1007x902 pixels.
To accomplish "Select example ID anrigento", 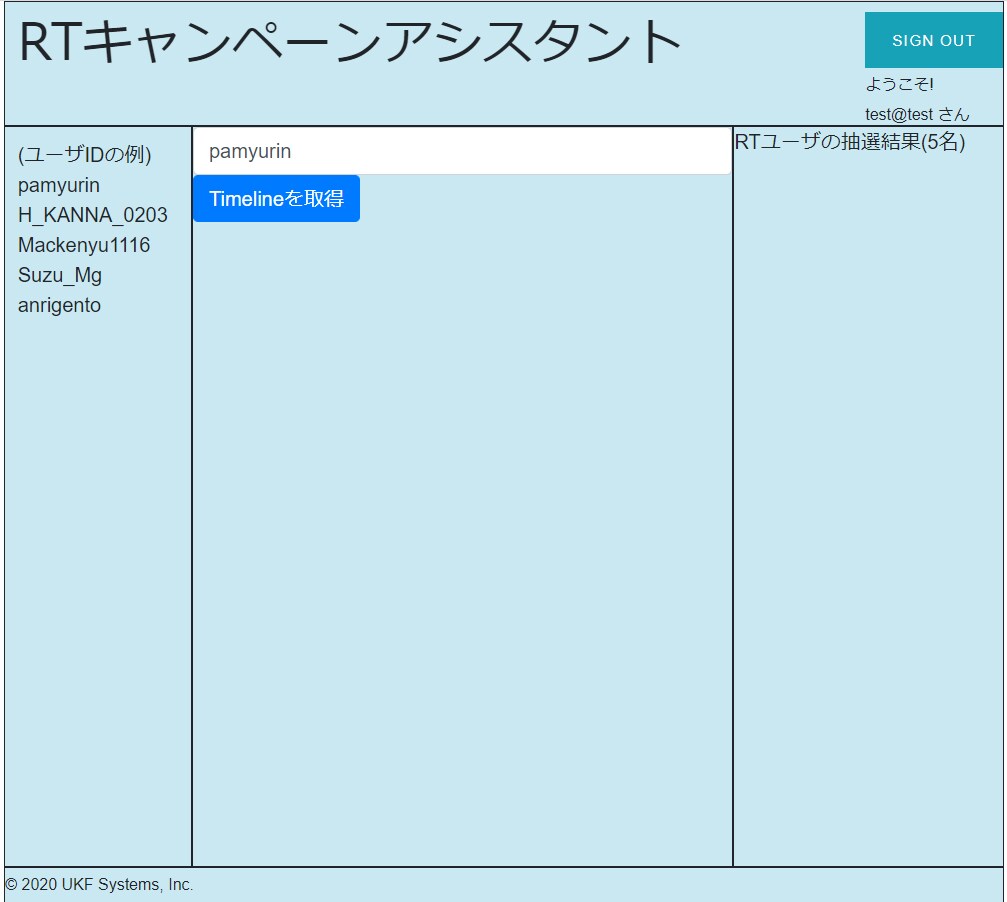I will point(59,306).
